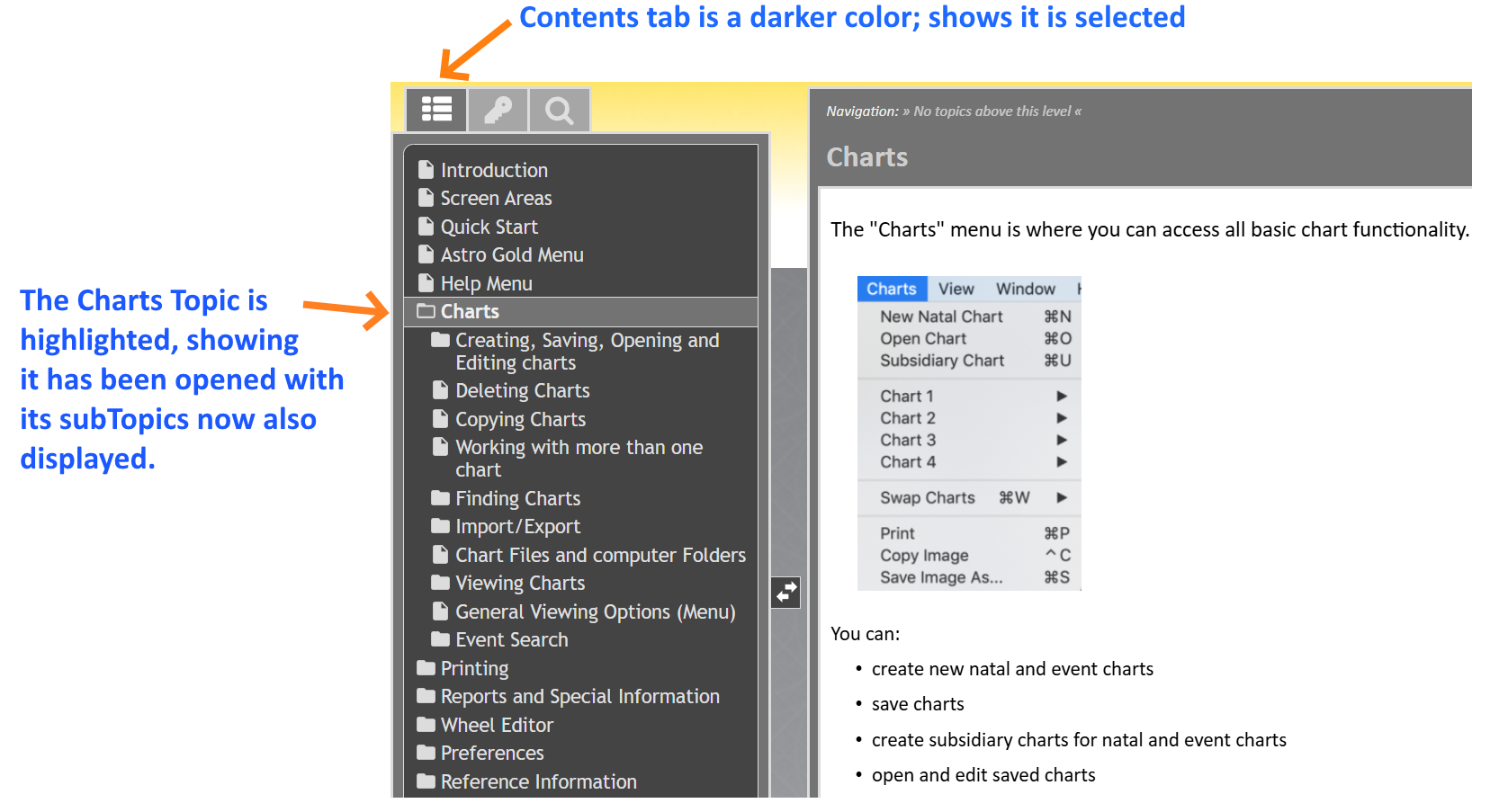Select the View menu in the menu image
Image resolution: width=1490 pixels, height=812 pixels.
(x=956, y=288)
